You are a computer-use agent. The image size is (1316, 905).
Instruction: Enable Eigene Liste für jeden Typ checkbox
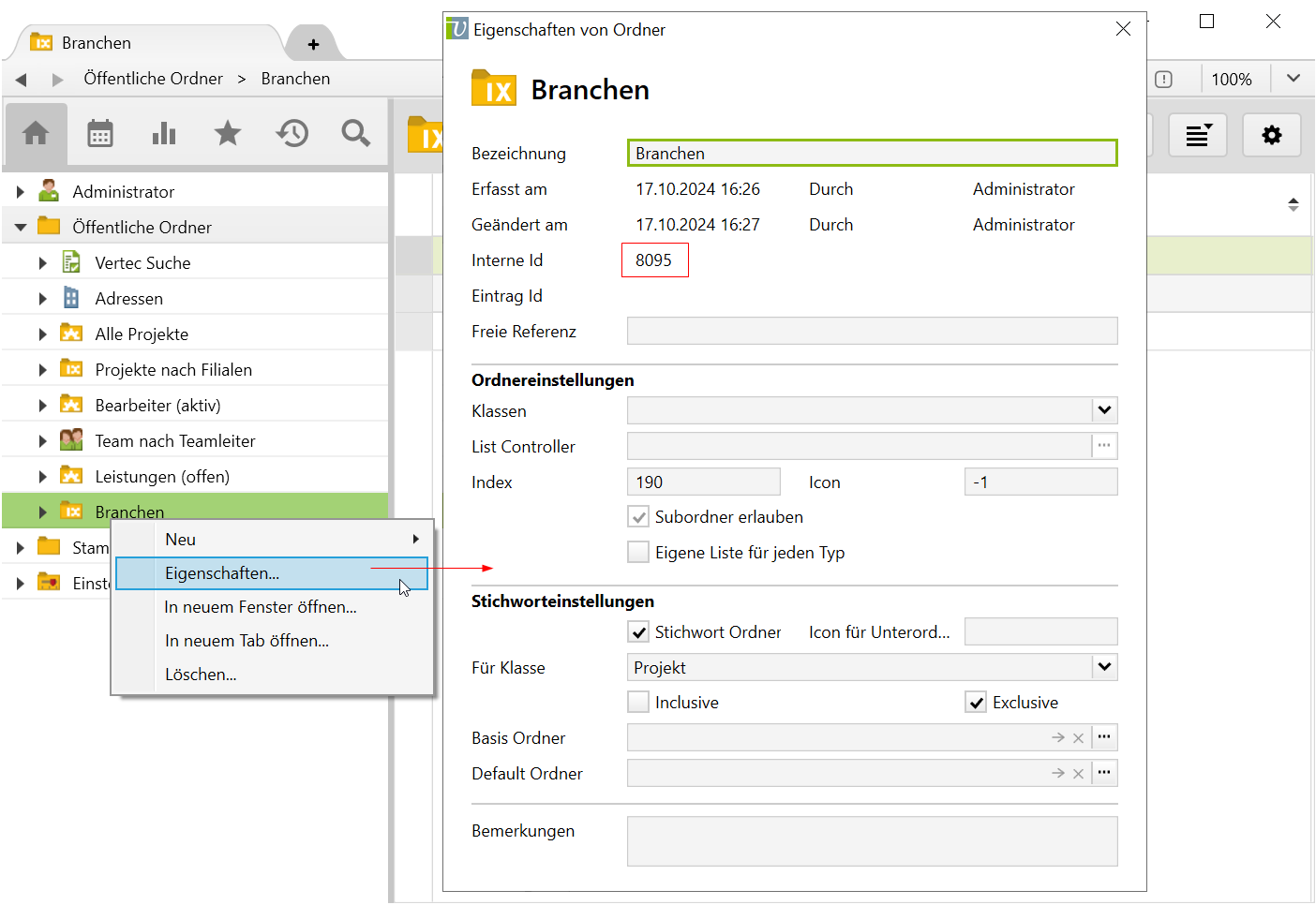638,553
